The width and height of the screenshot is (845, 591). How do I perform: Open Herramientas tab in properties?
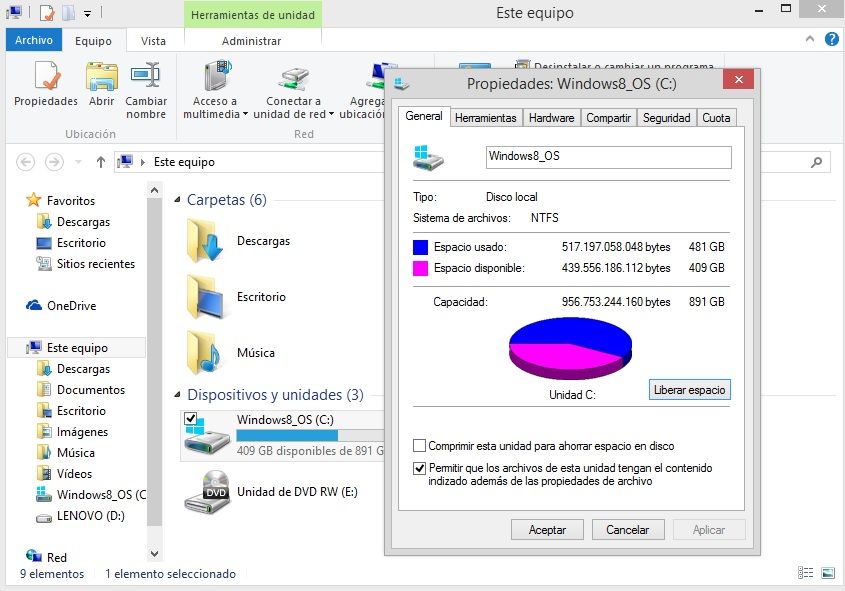click(x=486, y=118)
